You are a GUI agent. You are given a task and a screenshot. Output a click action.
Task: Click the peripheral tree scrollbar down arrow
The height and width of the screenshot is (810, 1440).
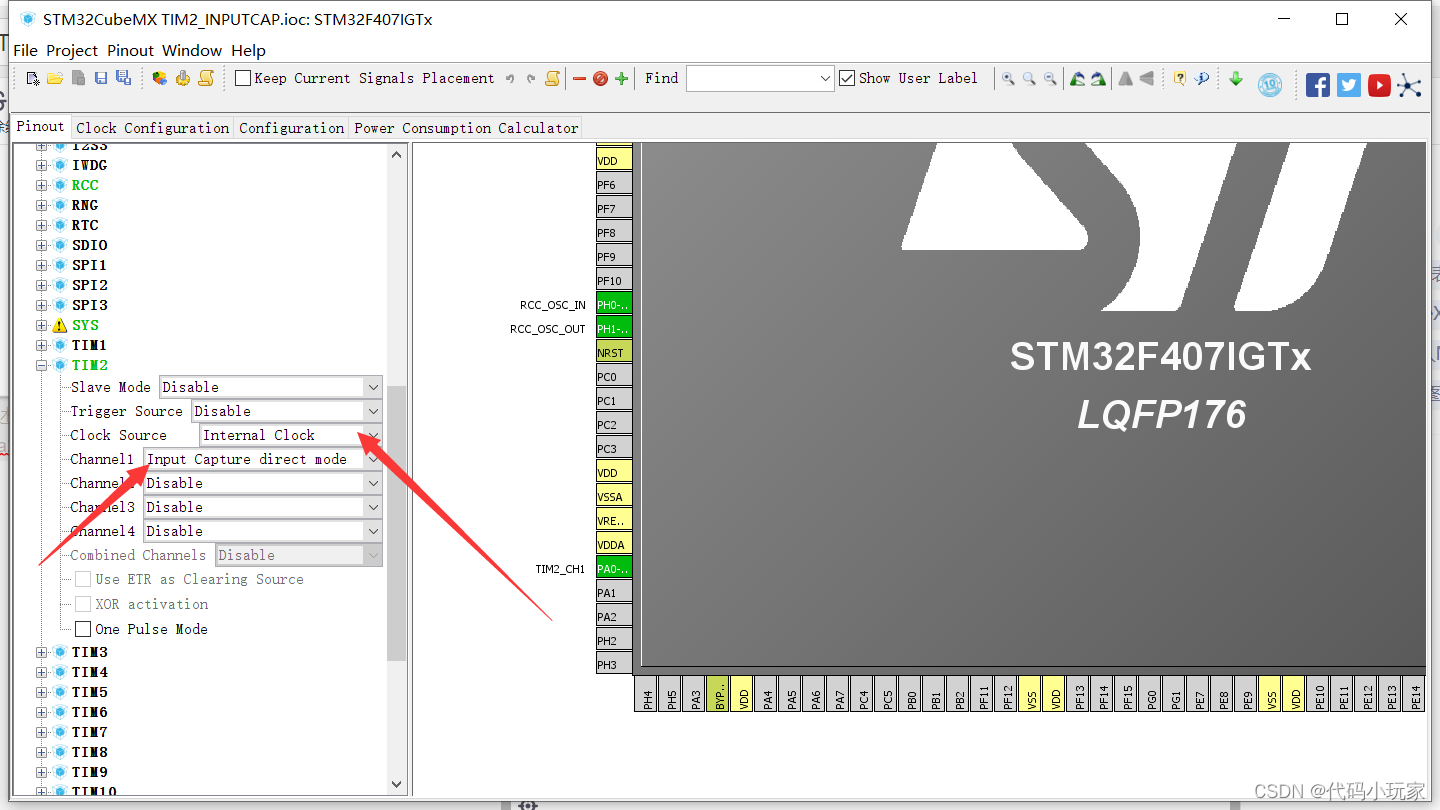(x=397, y=785)
